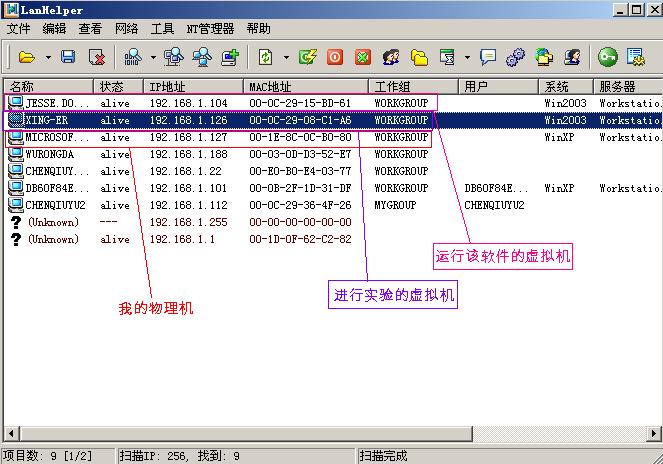The height and width of the screenshot is (464, 663).
Task: Open the 文件 menu
Action: tap(19, 29)
